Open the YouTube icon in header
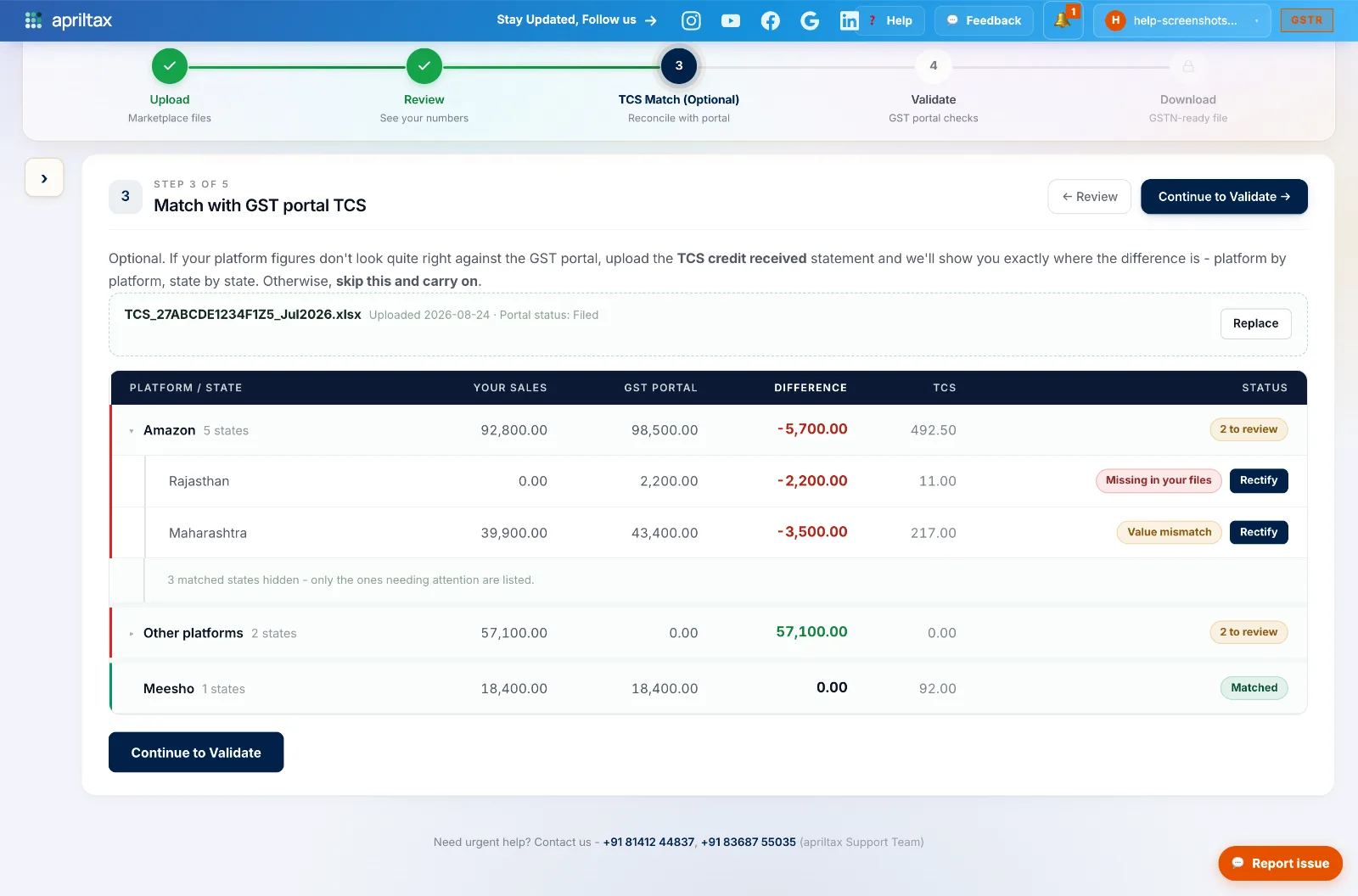 click(x=731, y=21)
